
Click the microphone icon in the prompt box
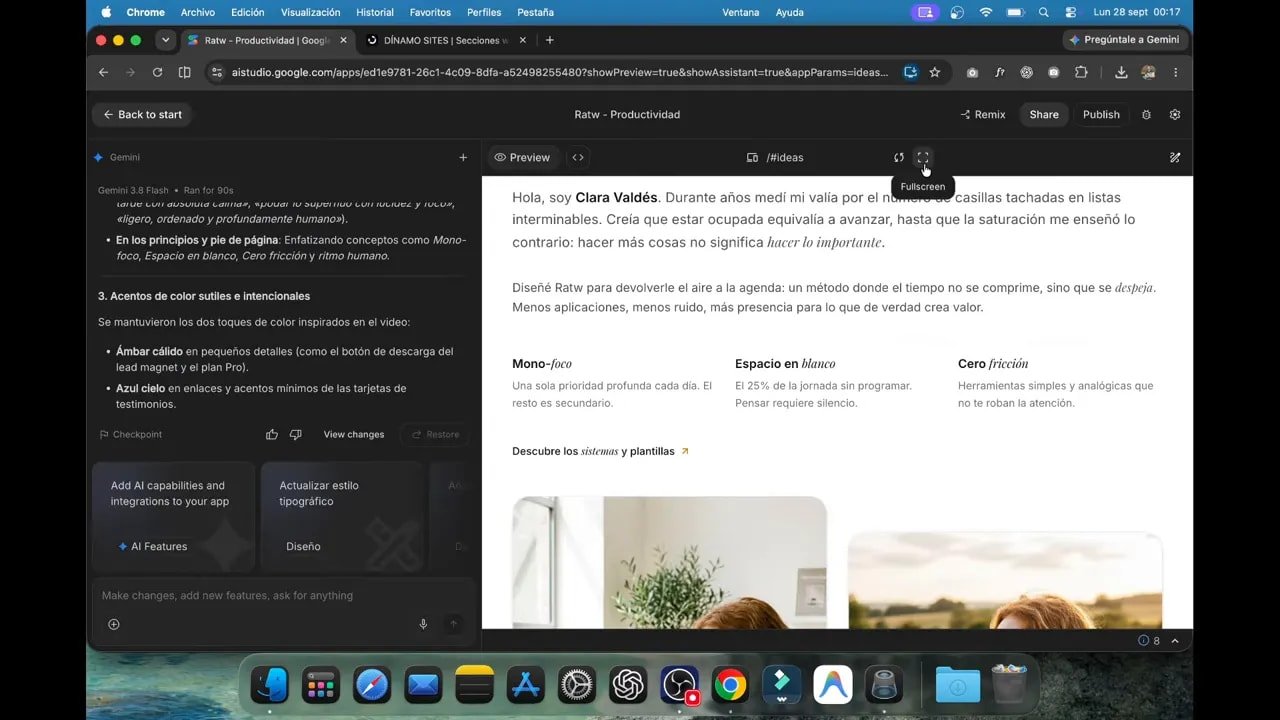point(423,624)
